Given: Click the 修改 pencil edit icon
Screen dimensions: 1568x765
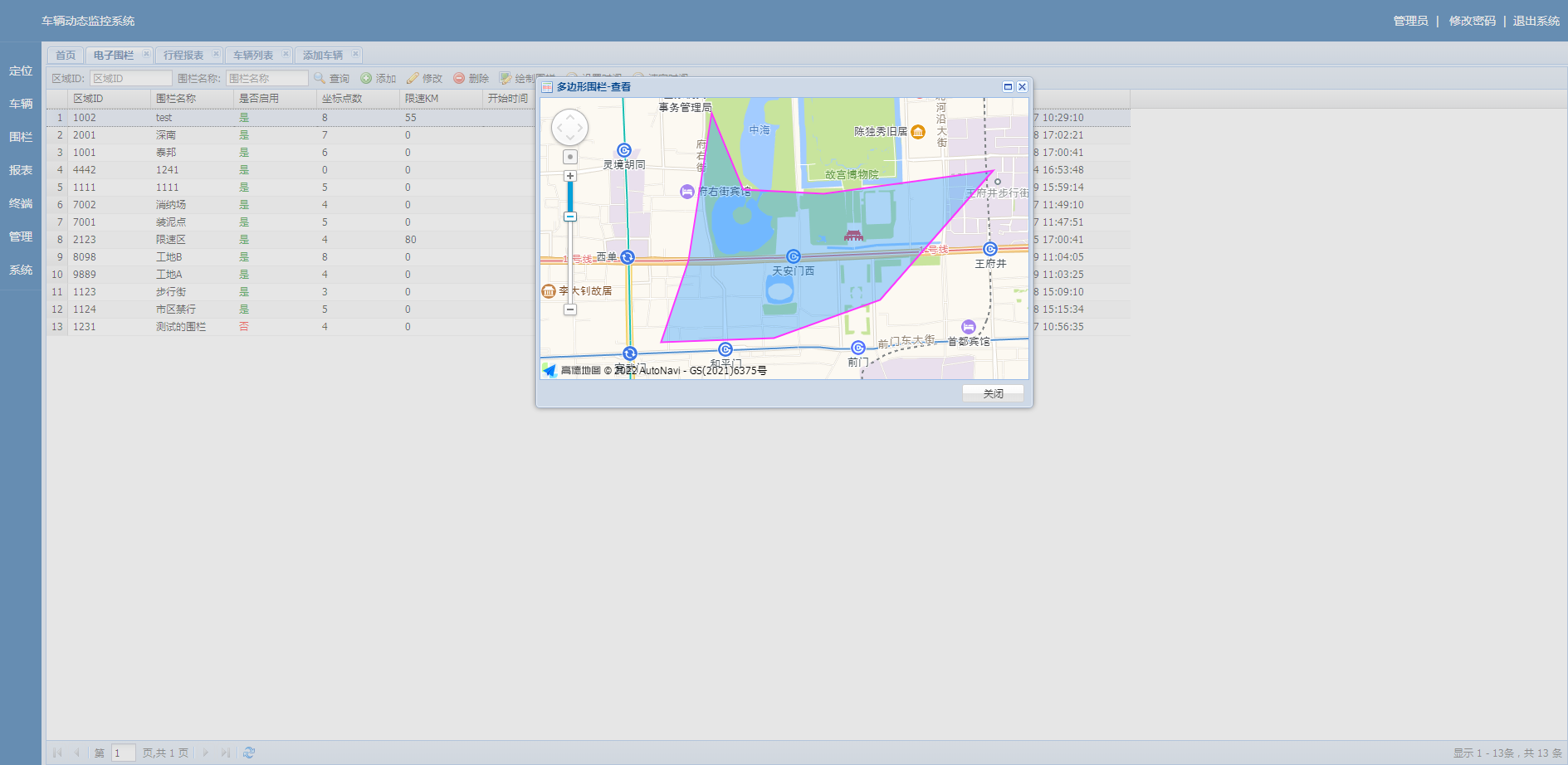Looking at the screenshot, I should coord(413,78).
